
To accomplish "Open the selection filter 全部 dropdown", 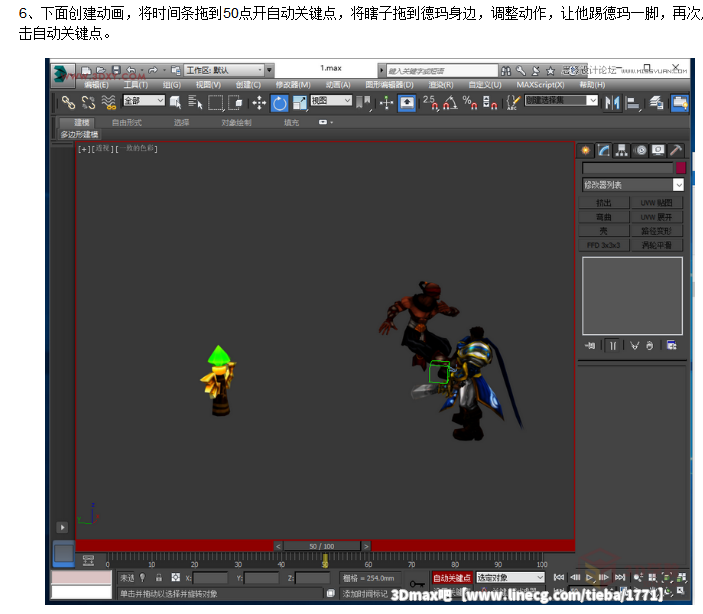I will 144,100.
